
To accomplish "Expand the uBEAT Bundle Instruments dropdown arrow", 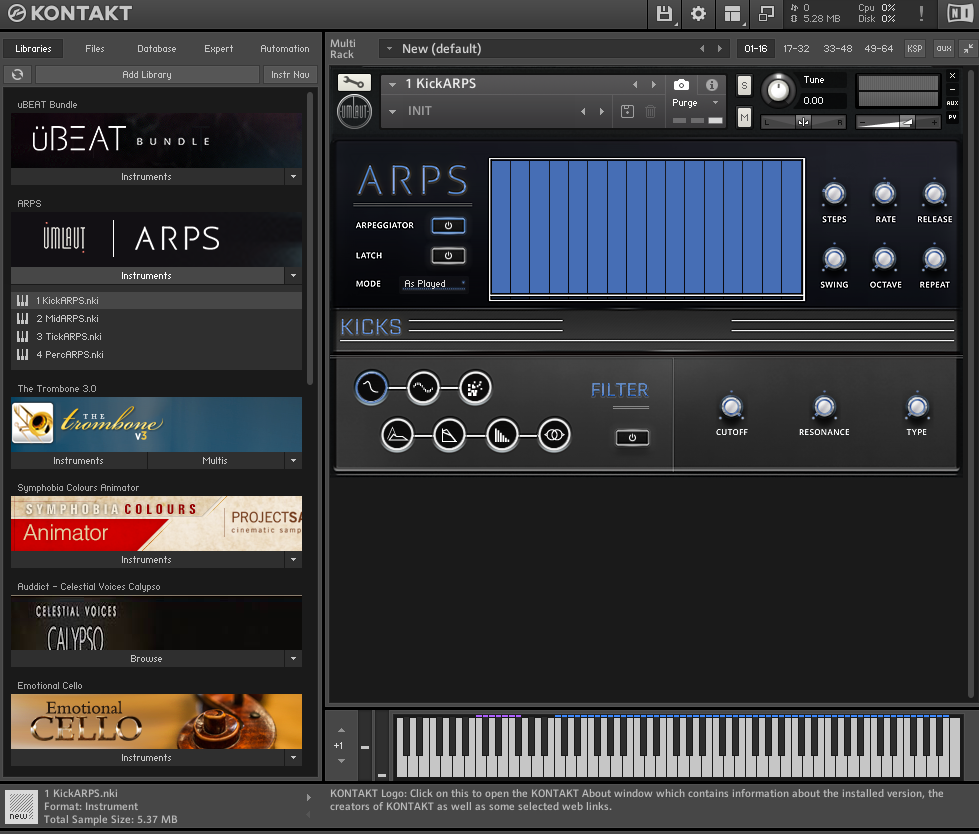I will [x=293, y=177].
